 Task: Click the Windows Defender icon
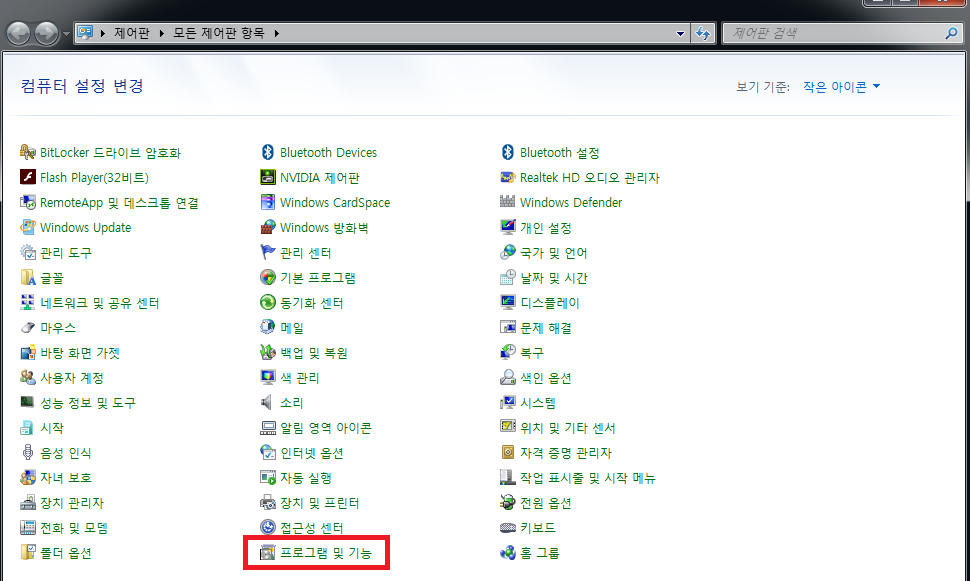[507, 202]
